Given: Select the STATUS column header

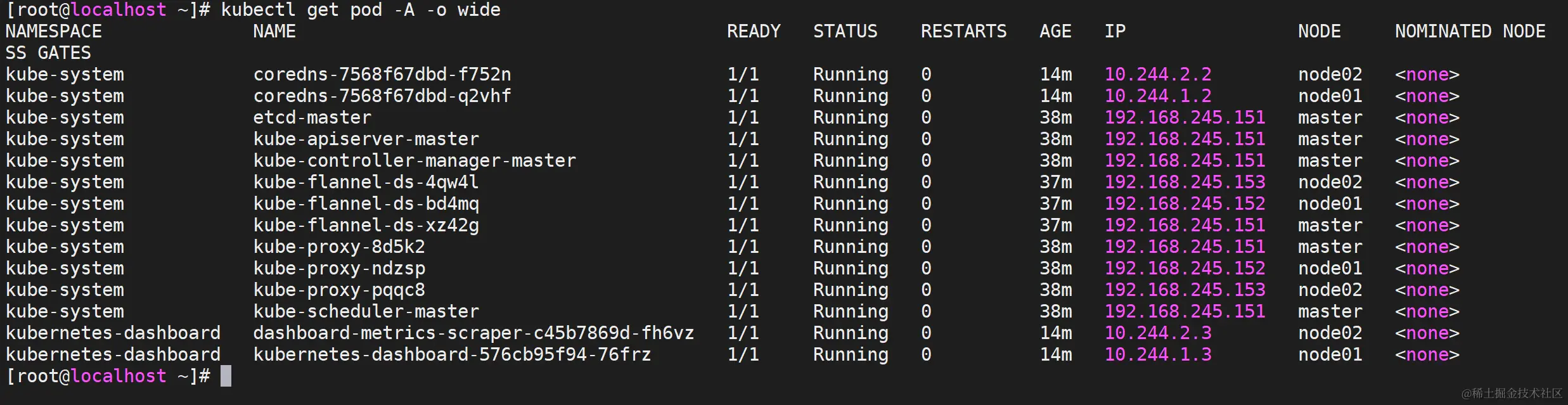Looking at the screenshot, I should pyautogui.click(x=845, y=31).
